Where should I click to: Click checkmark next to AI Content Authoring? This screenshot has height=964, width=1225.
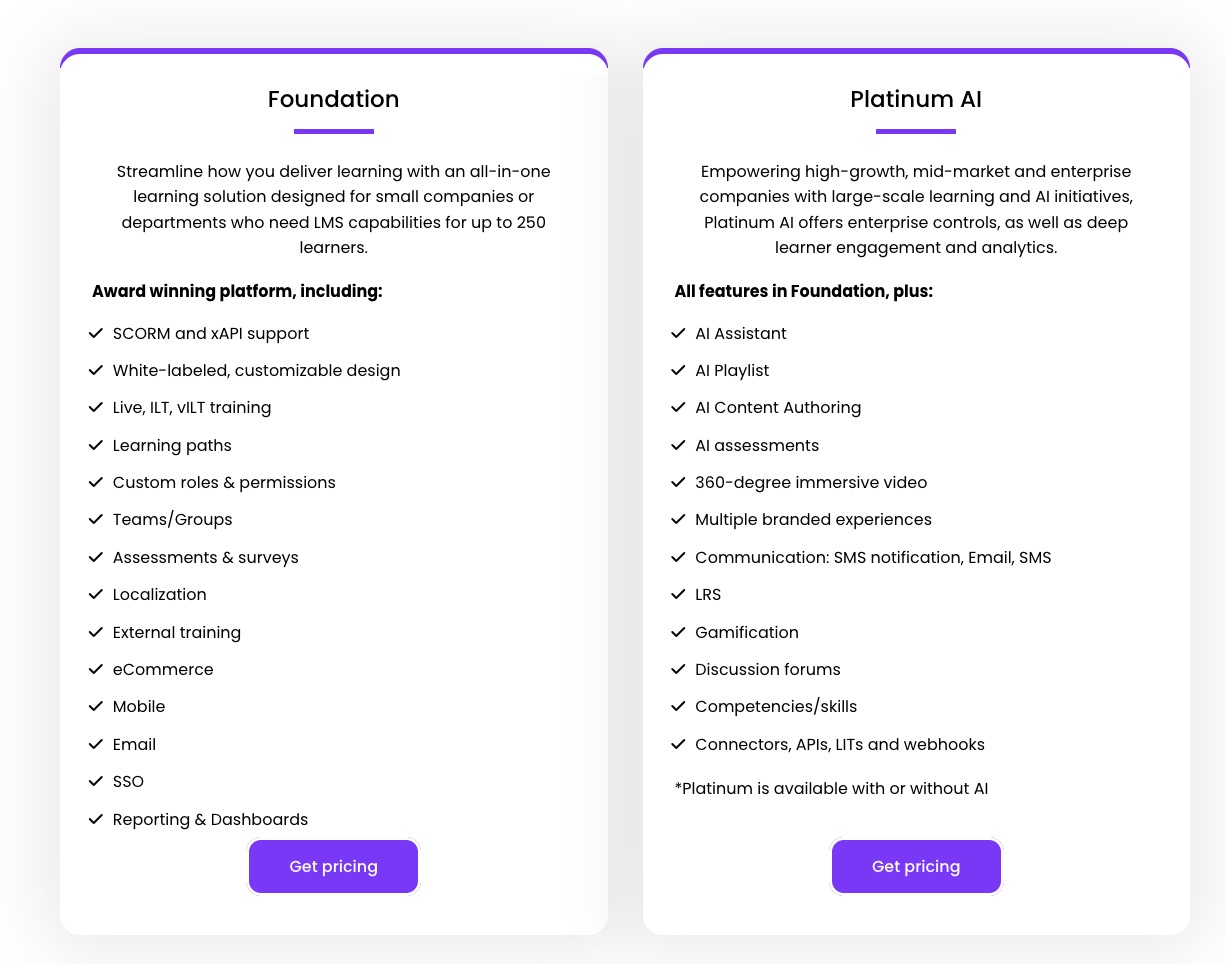(x=678, y=407)
